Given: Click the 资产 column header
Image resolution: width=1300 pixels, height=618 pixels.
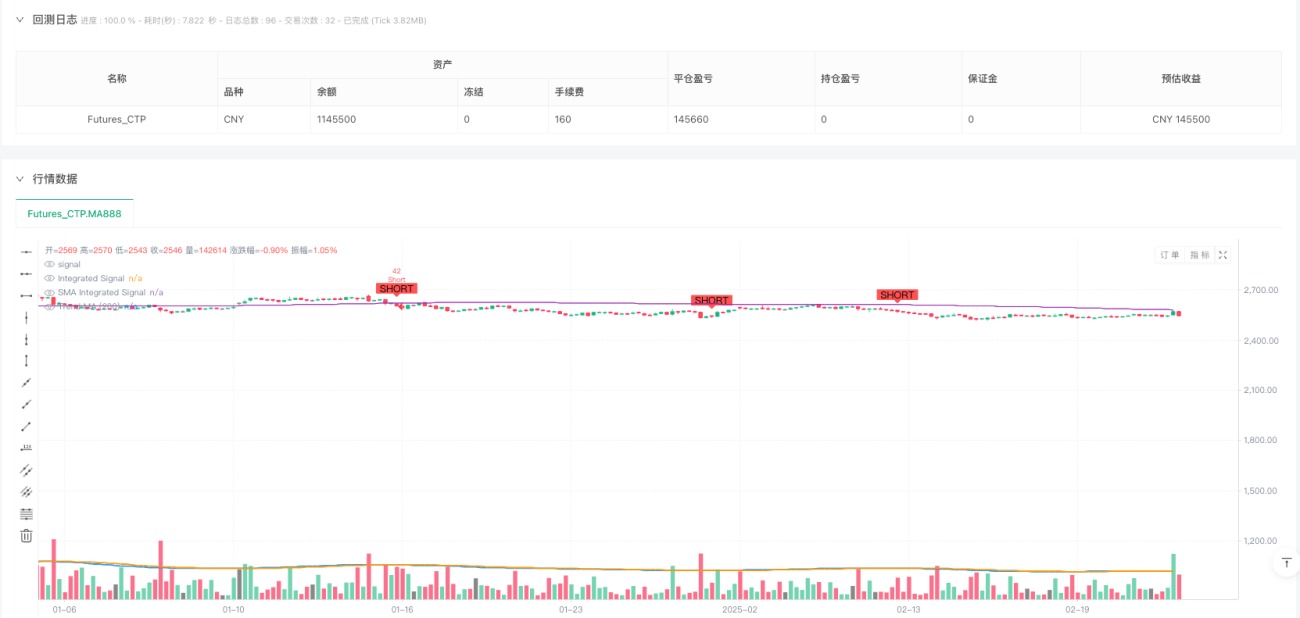Looking at the screenshot, I should point(442,64).
